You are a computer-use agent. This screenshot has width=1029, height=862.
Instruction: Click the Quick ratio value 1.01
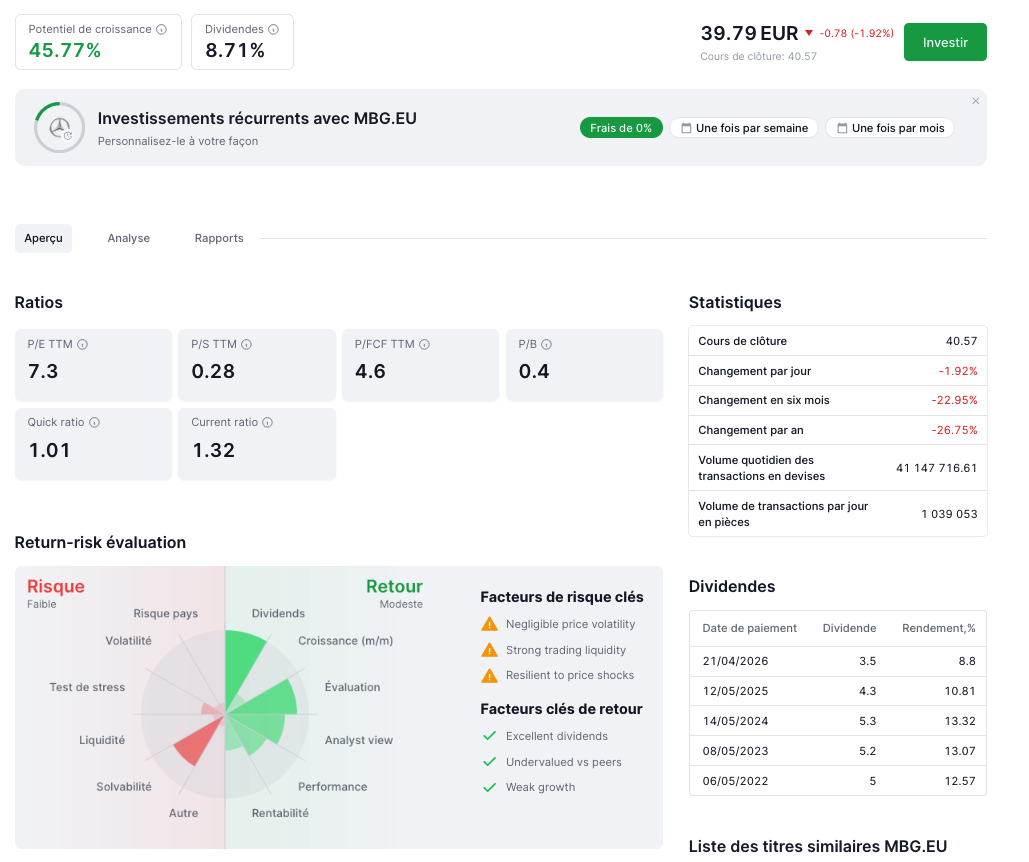coord(49,450)
